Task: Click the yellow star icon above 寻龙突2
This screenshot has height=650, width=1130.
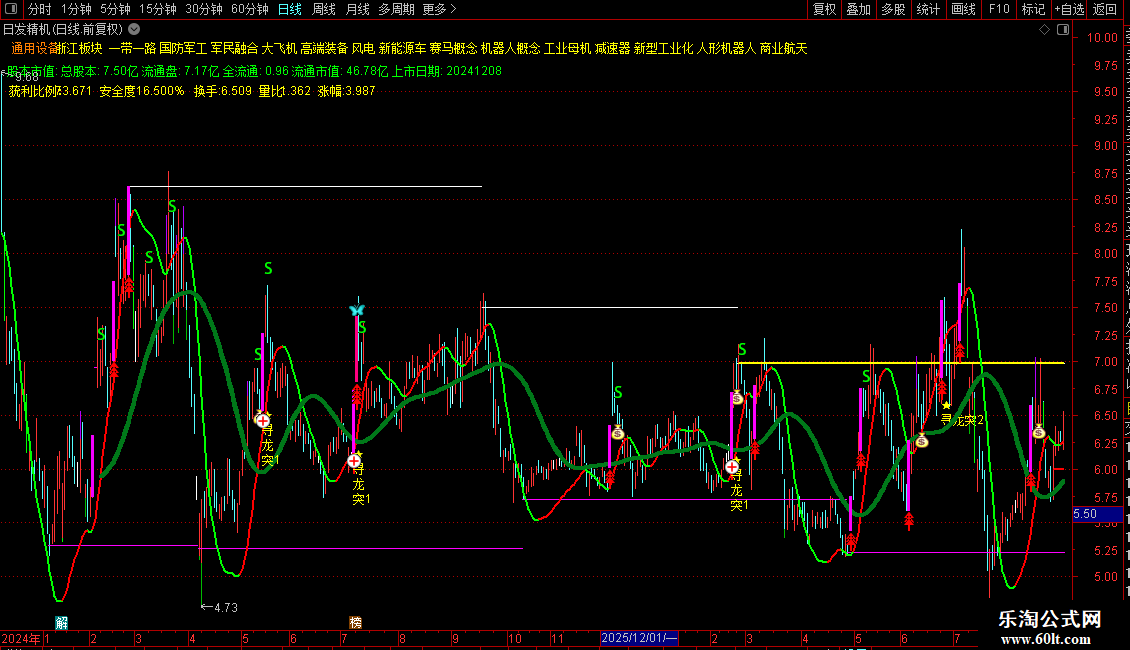Action: (946, 406)
